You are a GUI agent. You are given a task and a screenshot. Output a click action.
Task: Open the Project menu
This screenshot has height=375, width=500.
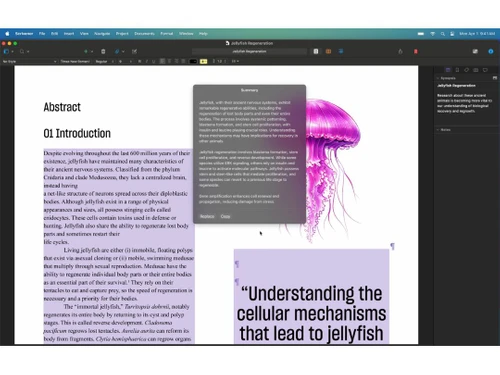(122, 34)
